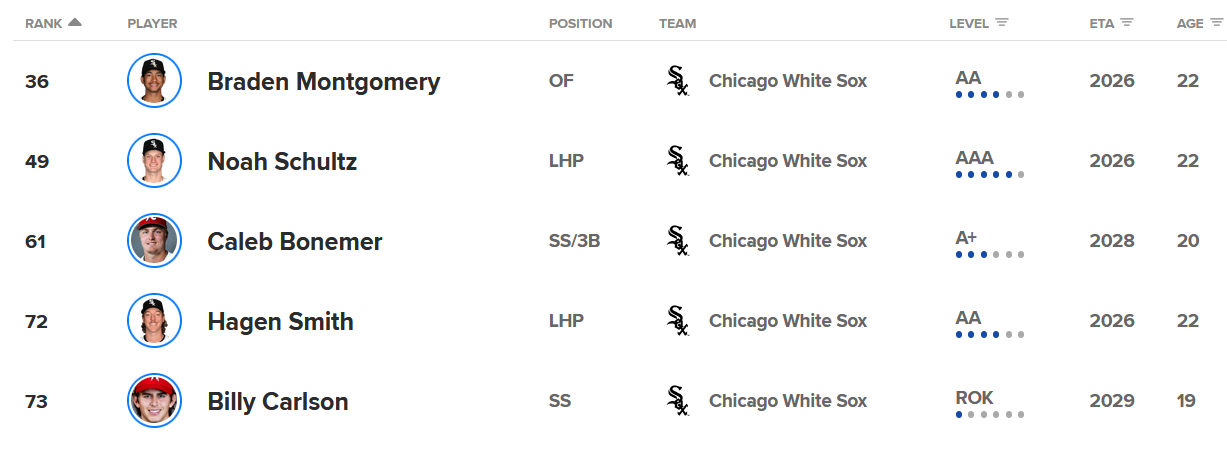View Billy Carlson's headshot
1227x468 pixels.
154,401
